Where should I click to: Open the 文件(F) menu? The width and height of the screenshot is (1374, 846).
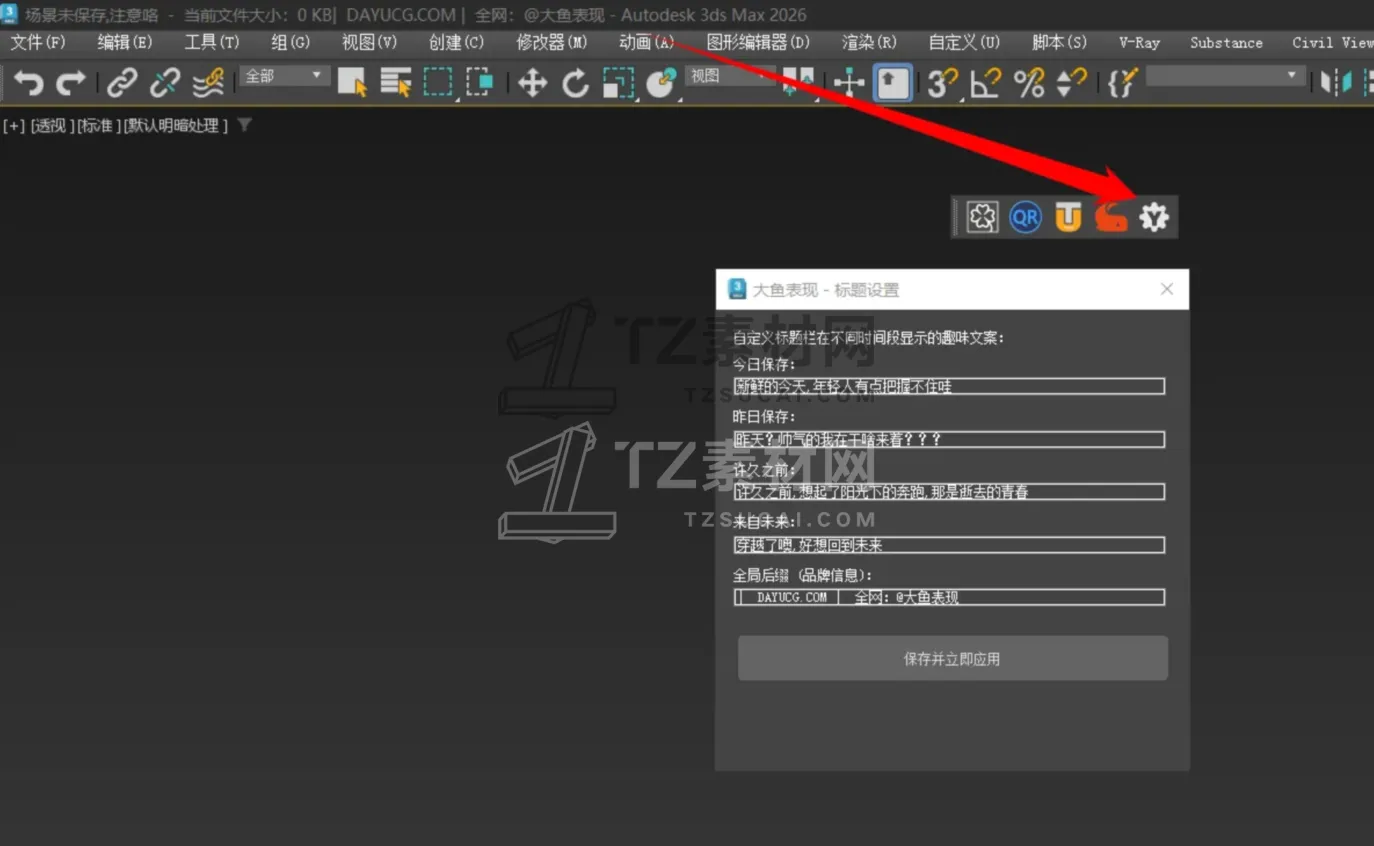pyautogui.click(x=38, y=42)
